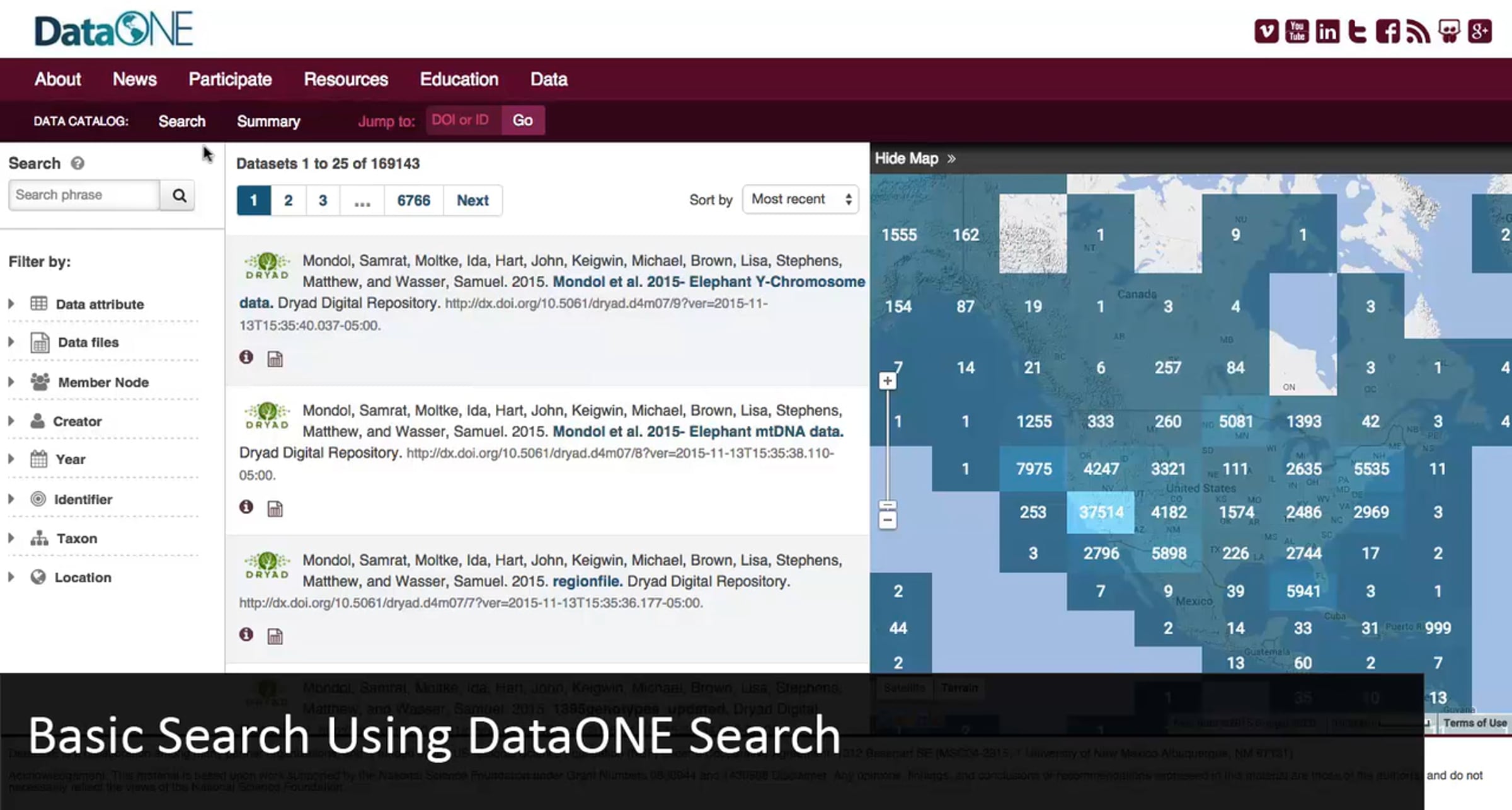Open the RSS feed icon

(x=1417, y=31)
